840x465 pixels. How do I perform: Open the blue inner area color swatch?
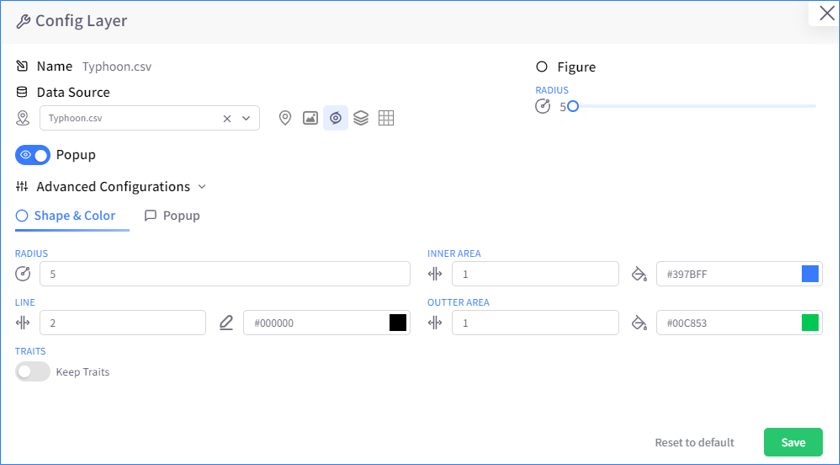tap(810, 274)
